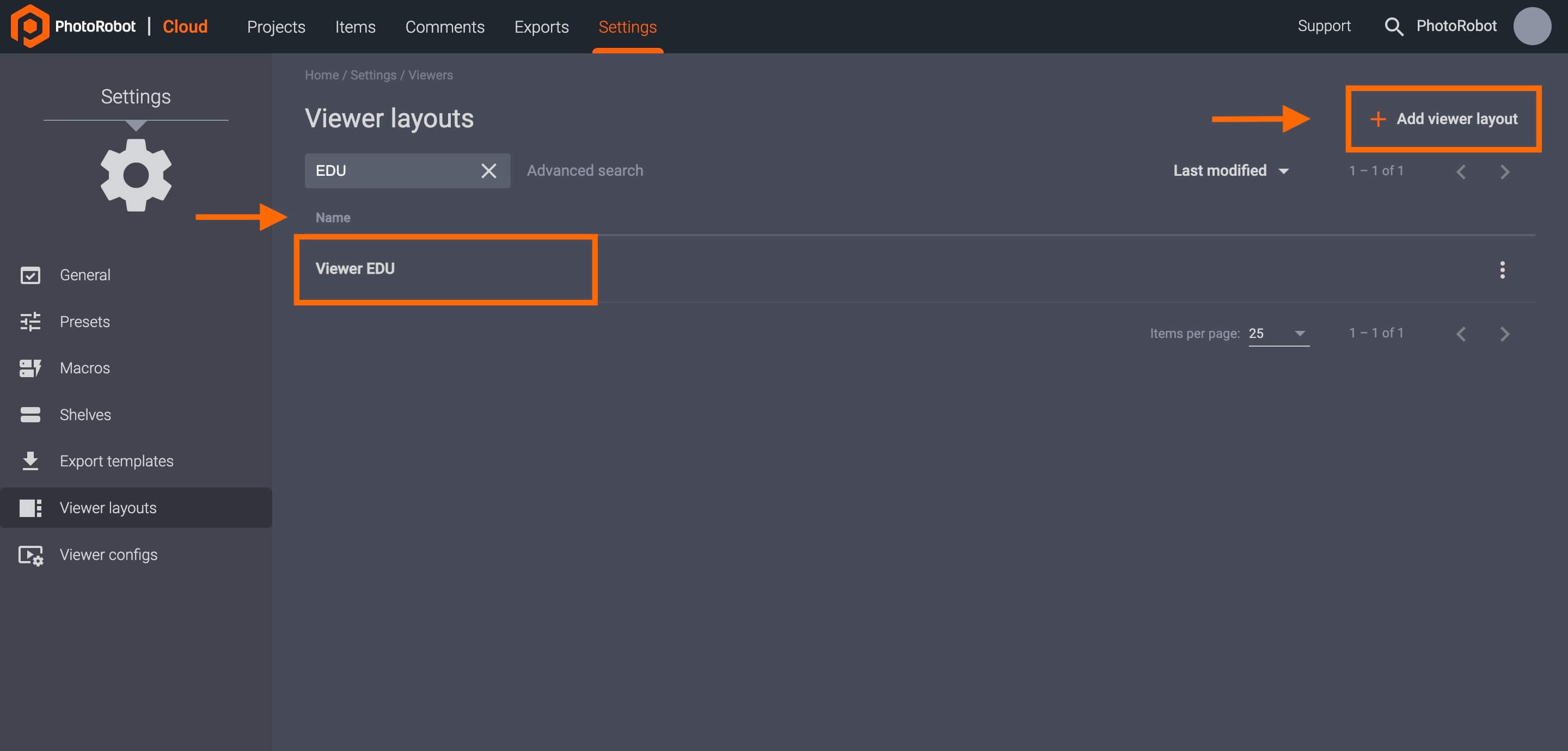Click the PhotoRobot hexagon logo
The image size is (1568, 751).
[32, 26]
